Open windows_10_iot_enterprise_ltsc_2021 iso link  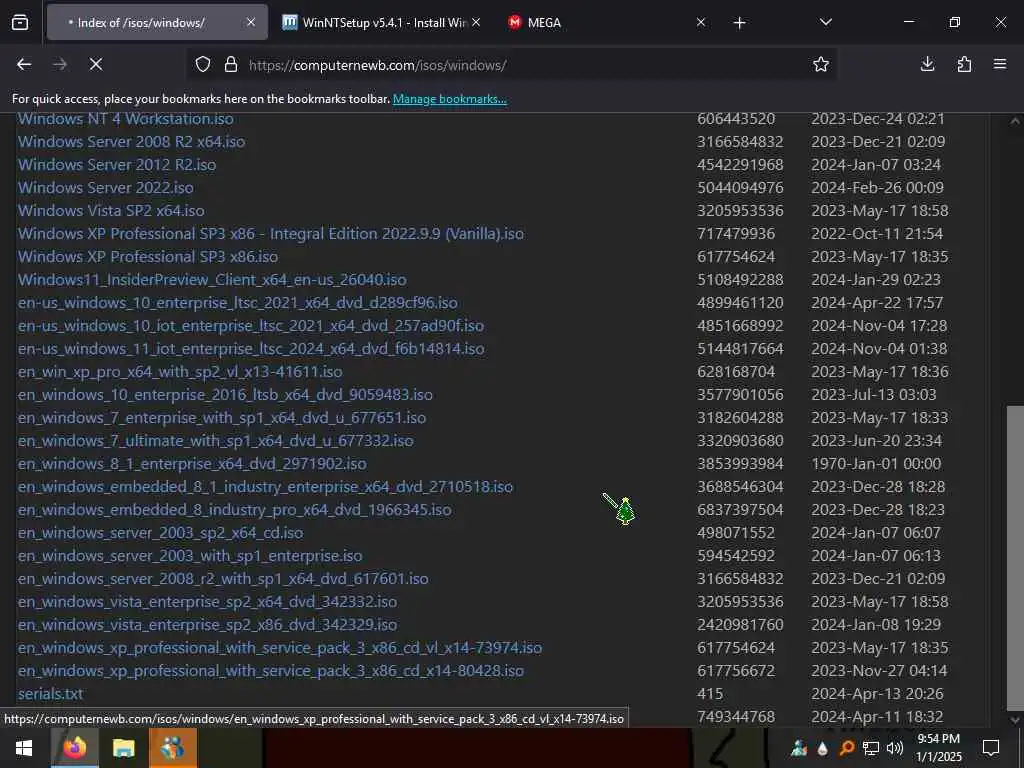click(x=251, y=325)
